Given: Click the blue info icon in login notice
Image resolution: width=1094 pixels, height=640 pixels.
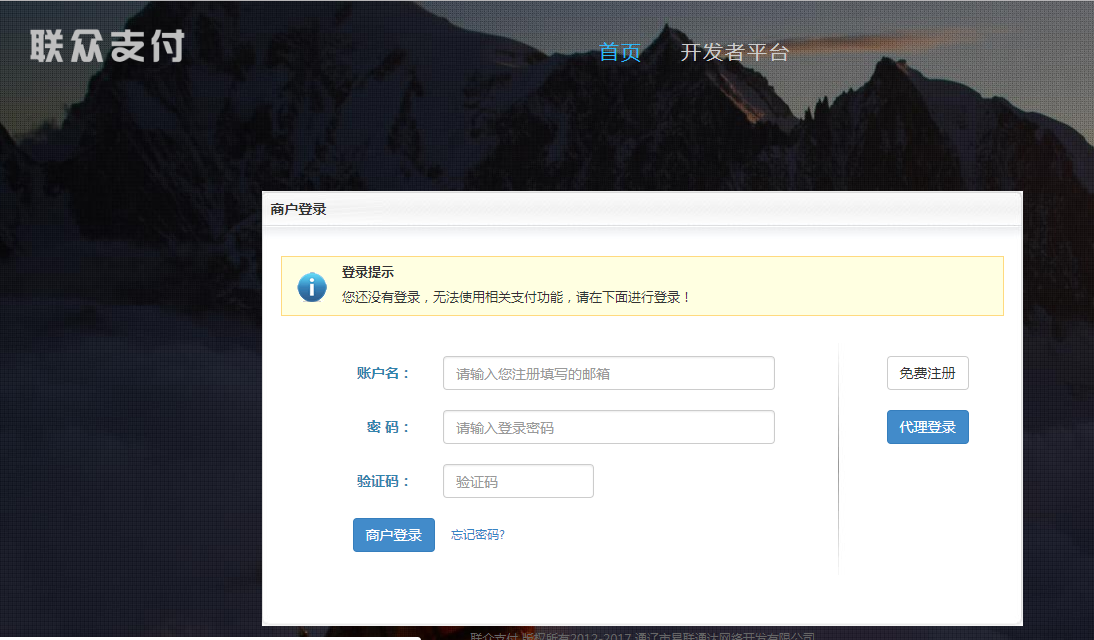Looking at the screenshot, I should point(312,286).
